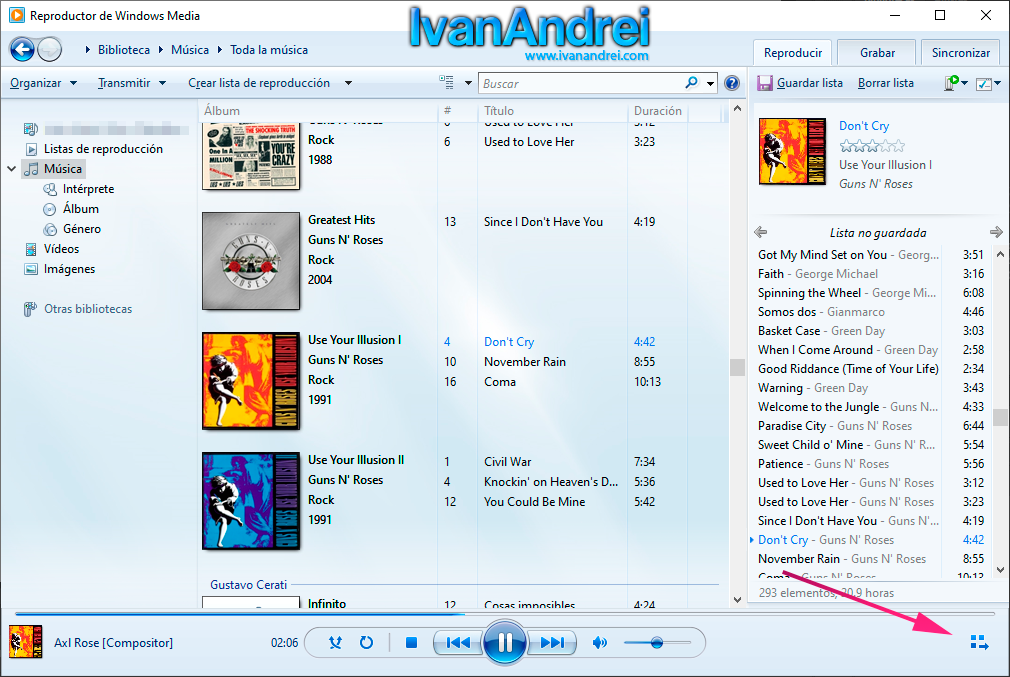Image resolution: width=1010 pixels, height=677 pixels.
Task: Select Vídeos in the navigation tree
Action: (x=61, y=249)
